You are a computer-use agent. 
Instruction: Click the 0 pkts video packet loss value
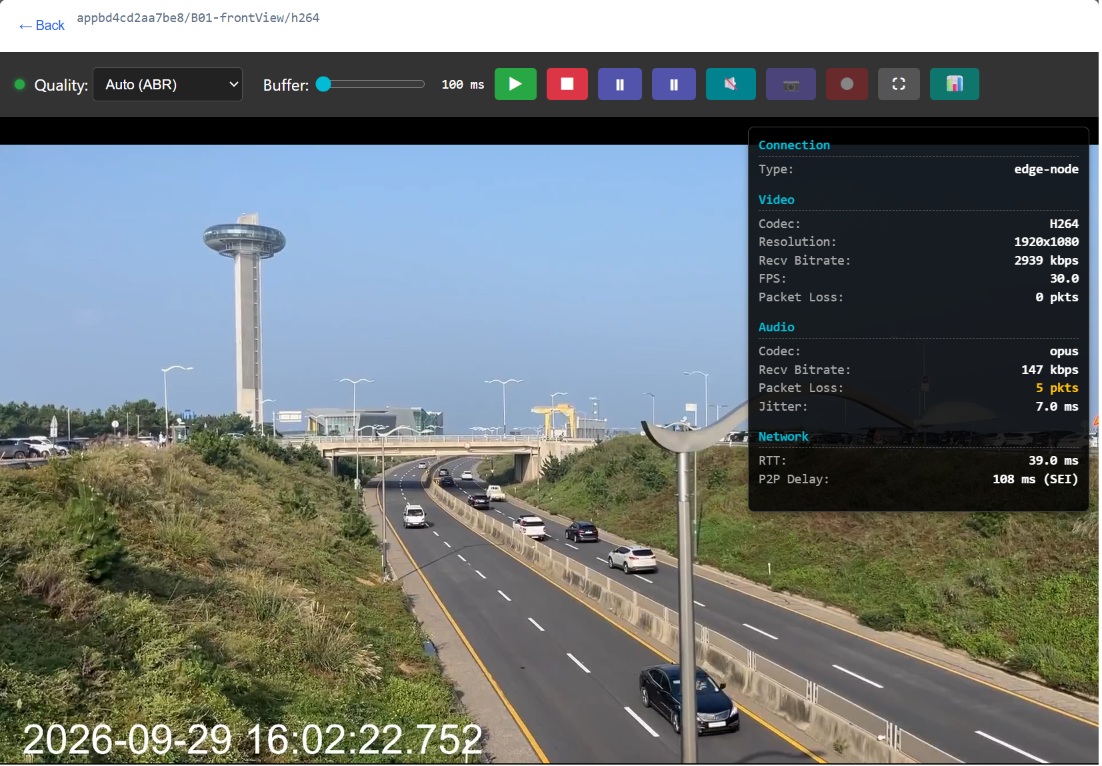pyautogui.click(x=1057, y=297)
